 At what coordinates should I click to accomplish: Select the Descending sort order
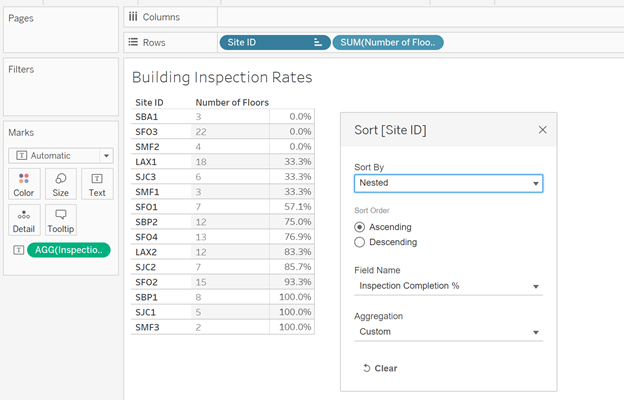(360, 242)
